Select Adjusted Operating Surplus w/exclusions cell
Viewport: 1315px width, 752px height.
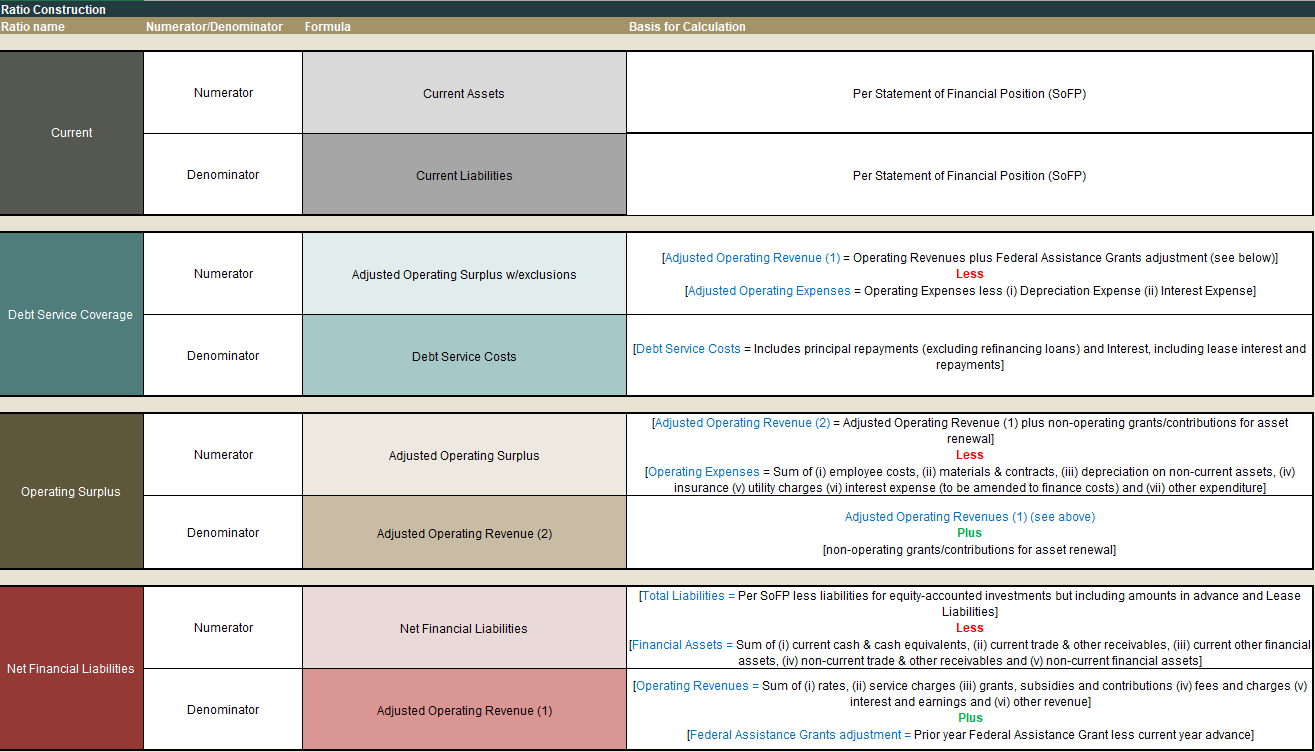click(464, 274)
